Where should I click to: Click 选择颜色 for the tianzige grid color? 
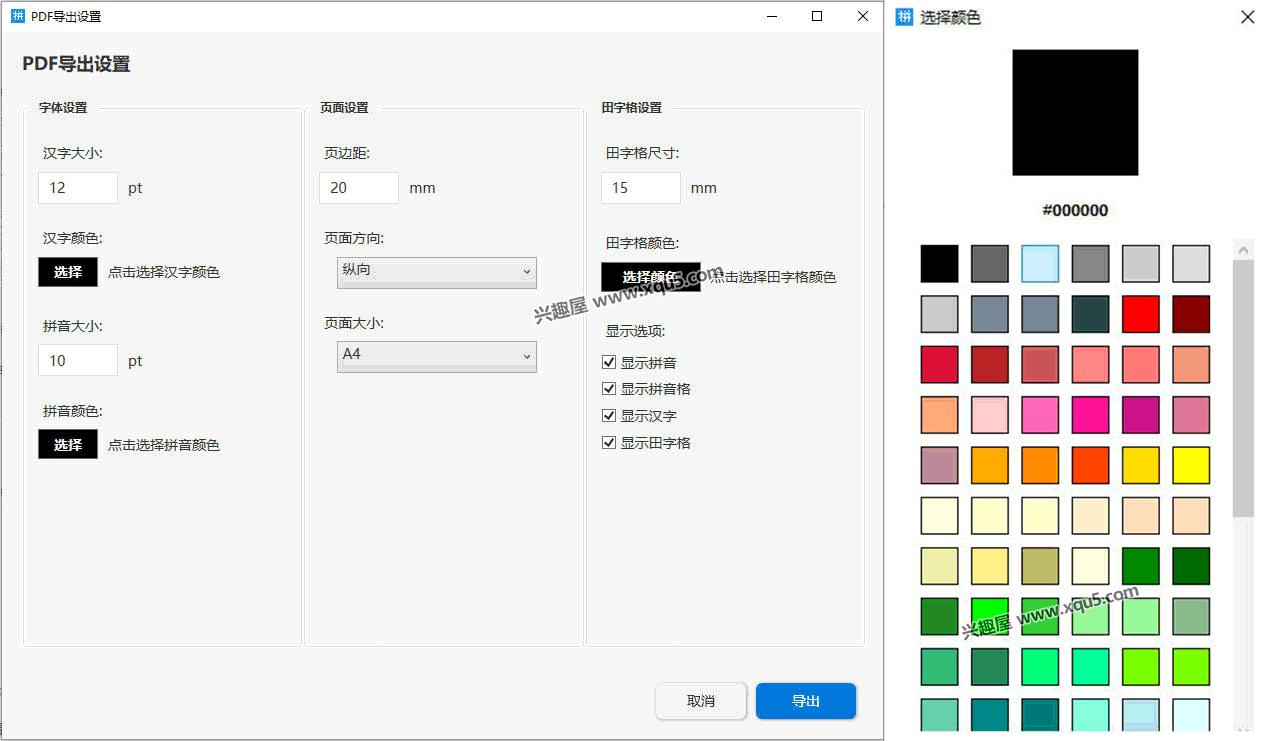coord(649,276)
